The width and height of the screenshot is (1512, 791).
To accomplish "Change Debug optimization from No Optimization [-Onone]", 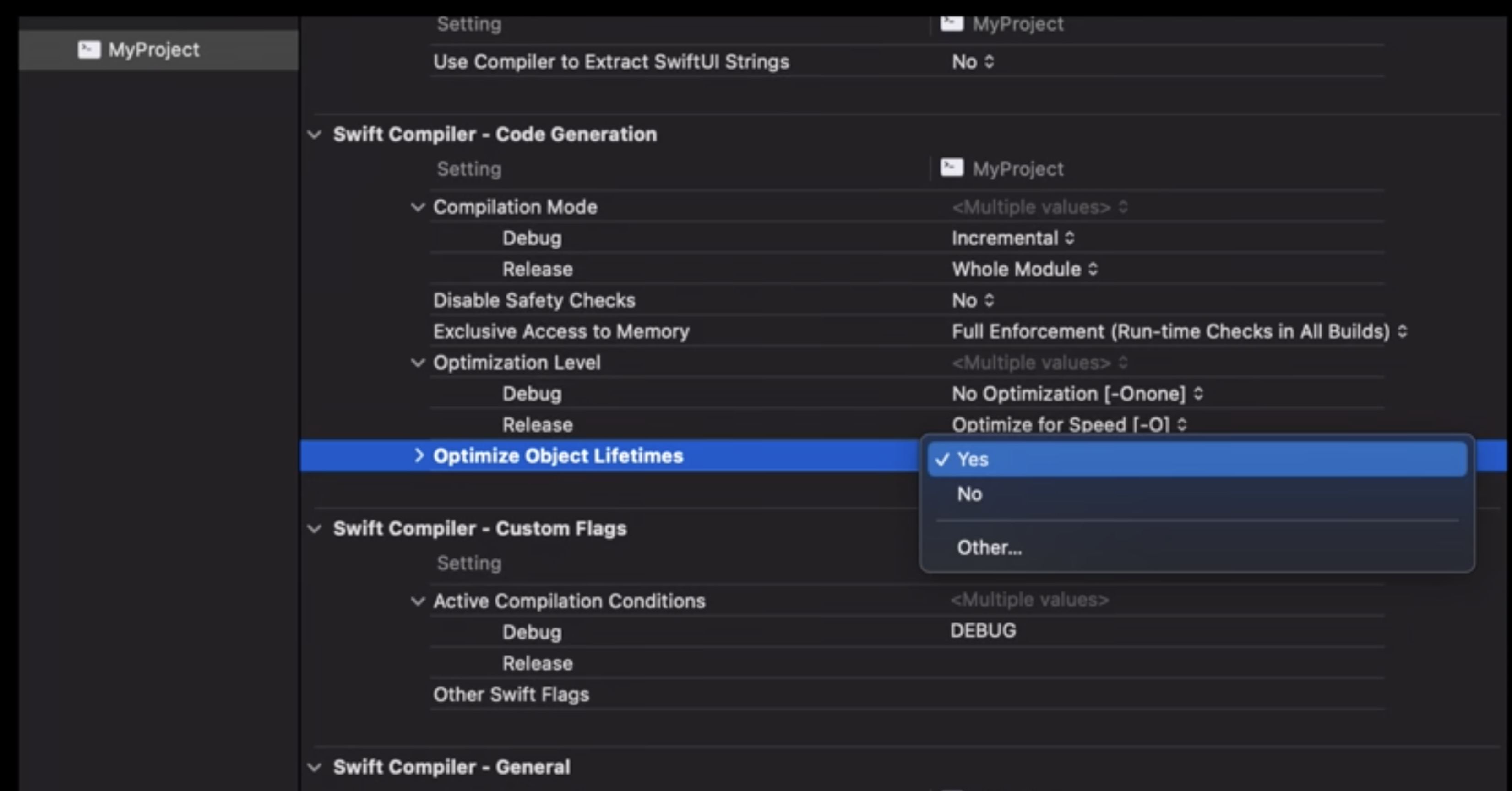I will tap(1077, 394).
